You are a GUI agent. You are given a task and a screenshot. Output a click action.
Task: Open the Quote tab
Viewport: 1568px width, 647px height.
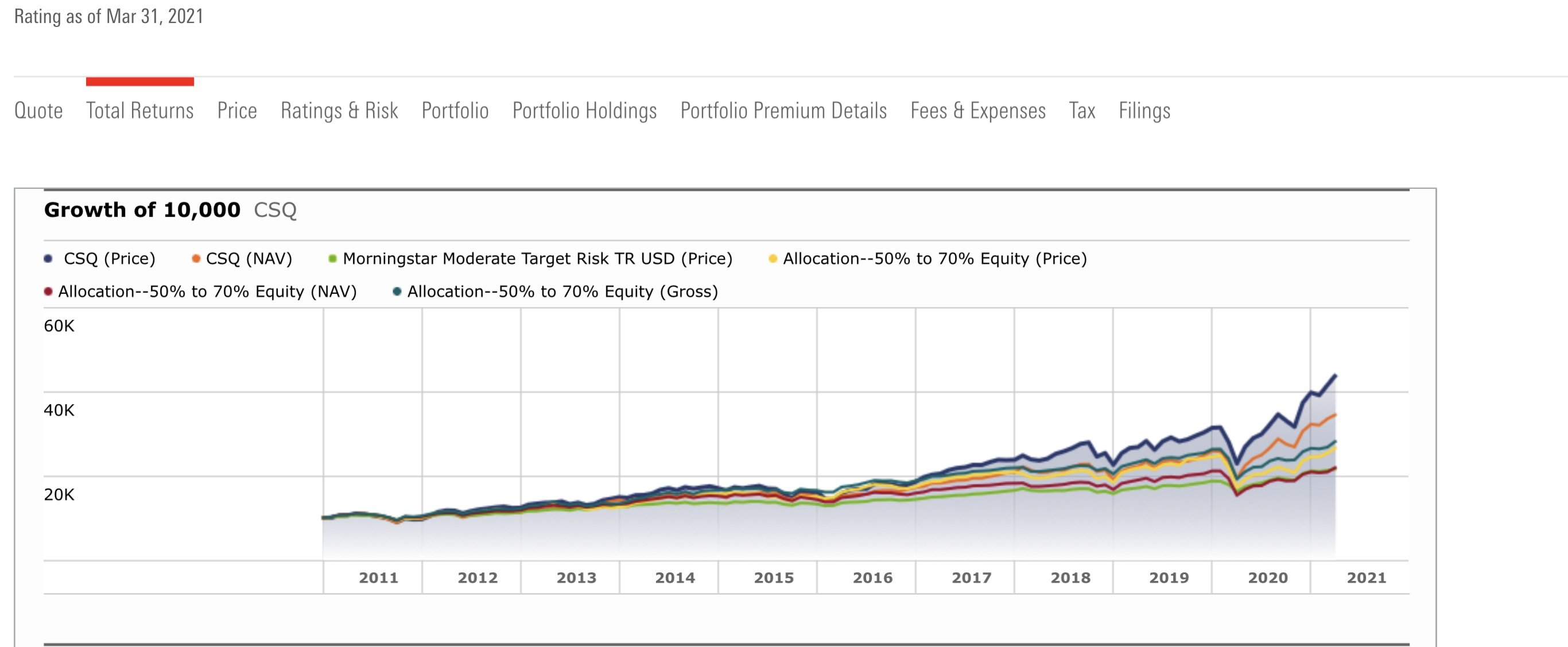38,111
